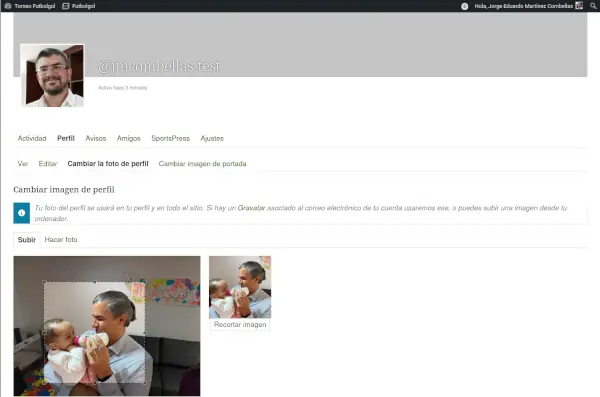The width and height of the screenshot is (600, 397).
Task: Click the crop selection top-right handle
Action: point(145,282)
